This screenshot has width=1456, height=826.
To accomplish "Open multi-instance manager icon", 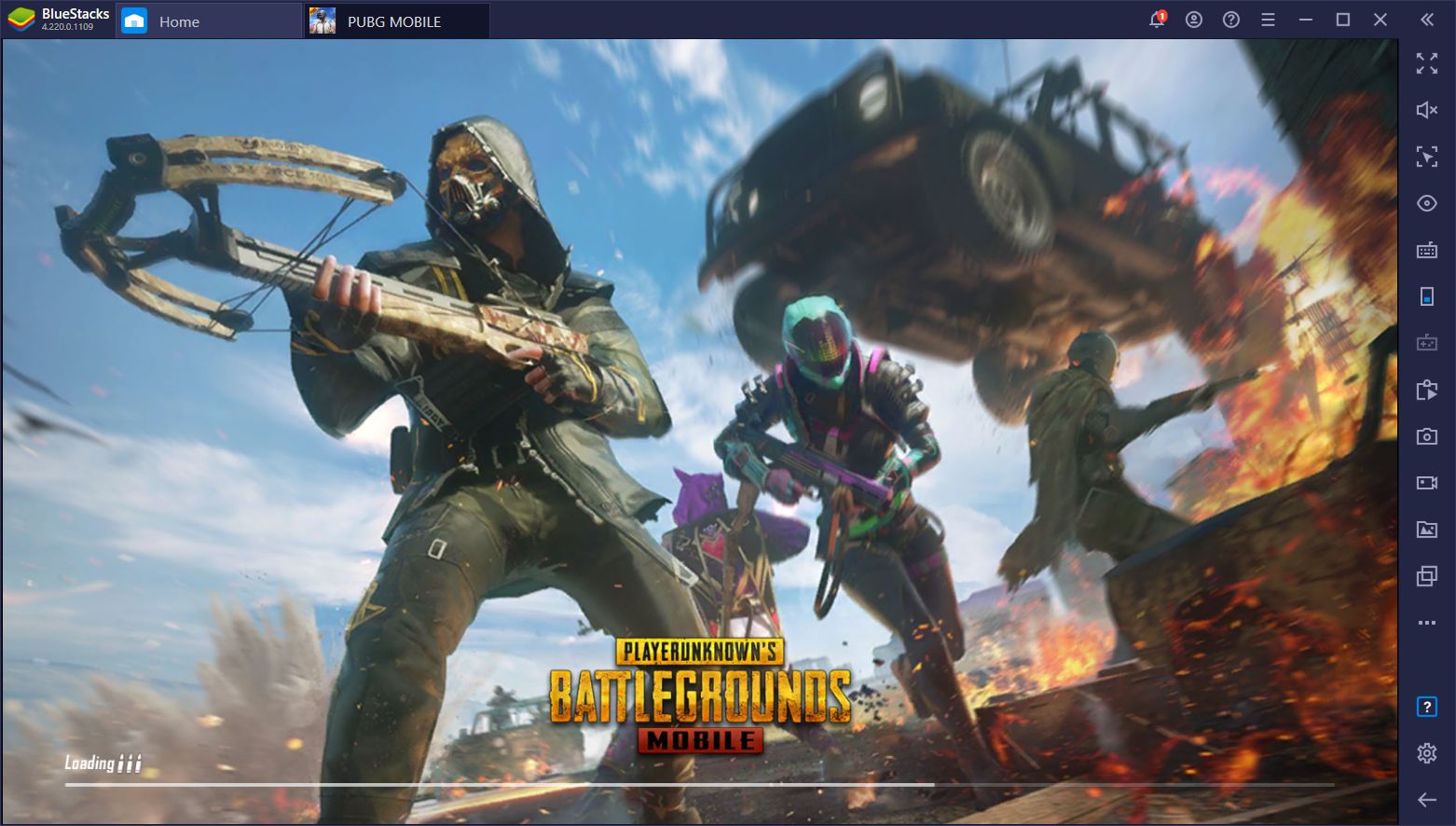I will point(1427,576).
